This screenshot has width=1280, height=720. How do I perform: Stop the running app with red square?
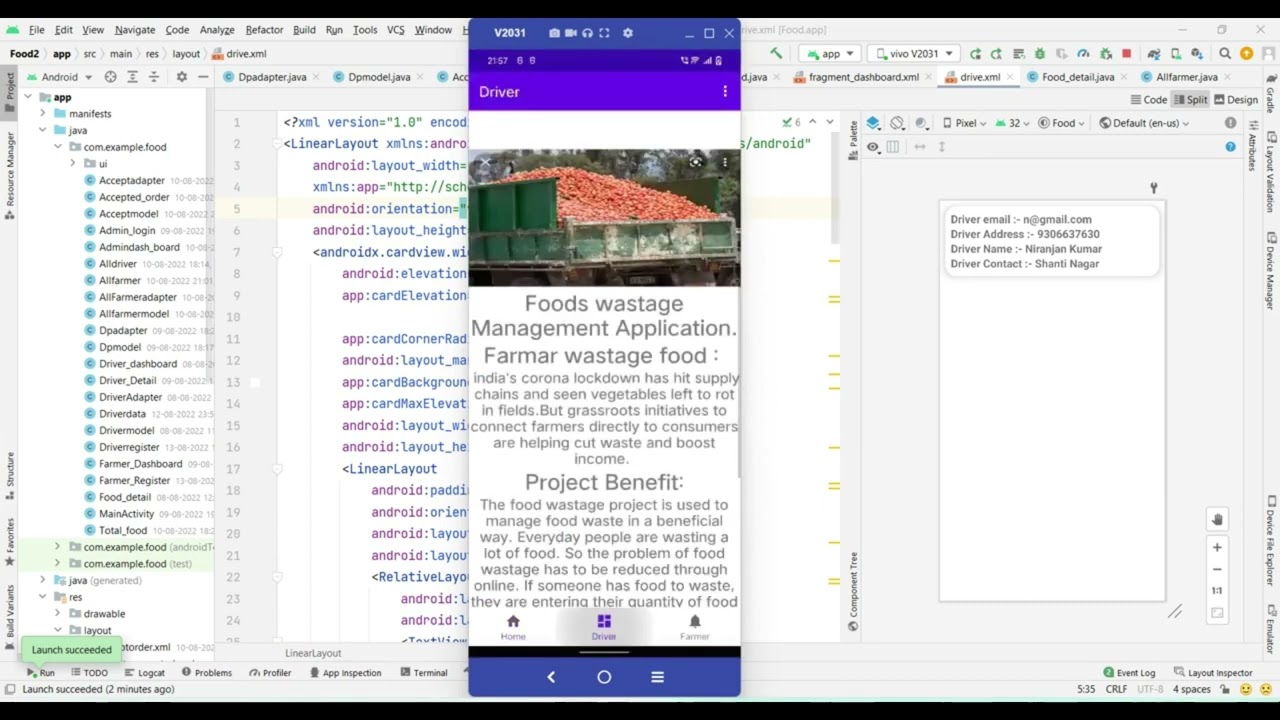(x=1126, y=54)
